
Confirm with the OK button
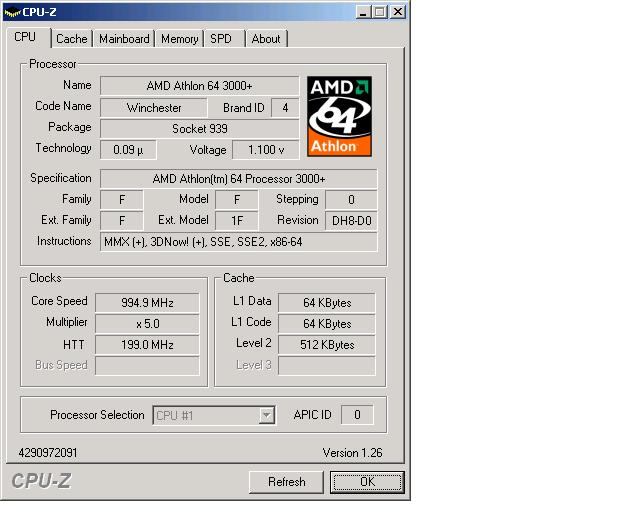(367, 482)
